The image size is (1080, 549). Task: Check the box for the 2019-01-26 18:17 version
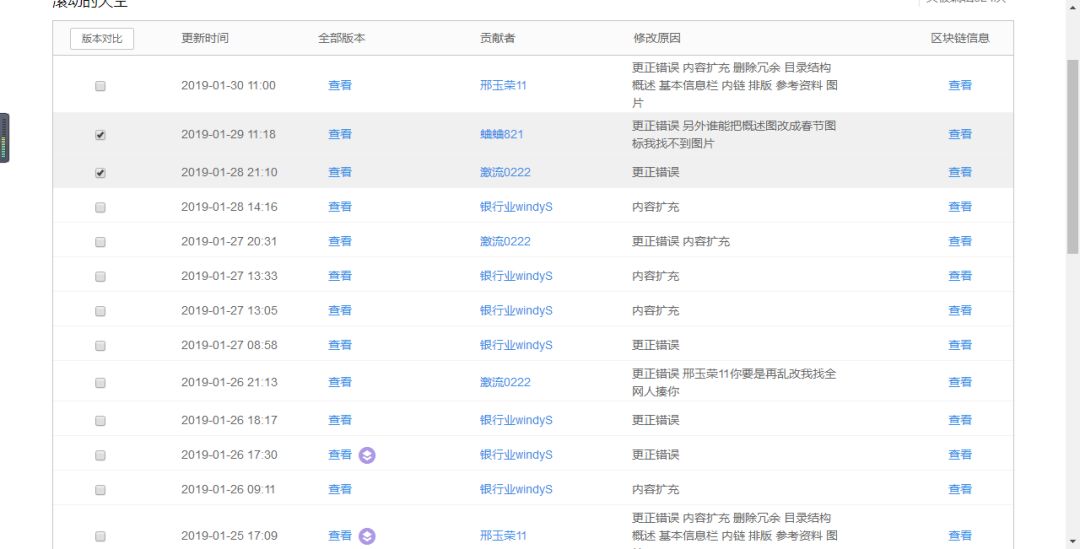[101, 421]
